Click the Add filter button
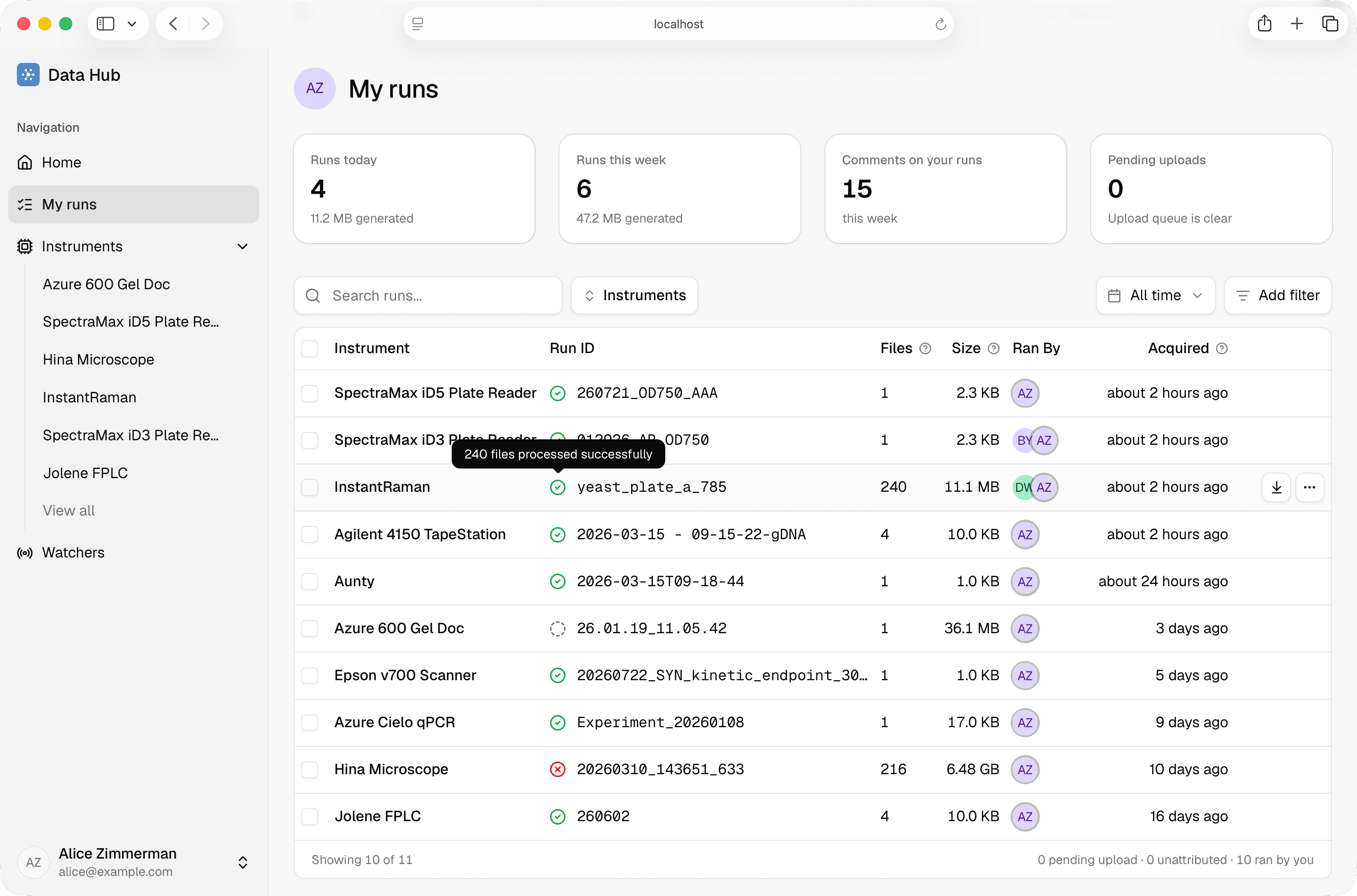 [x=1278, y=296]
